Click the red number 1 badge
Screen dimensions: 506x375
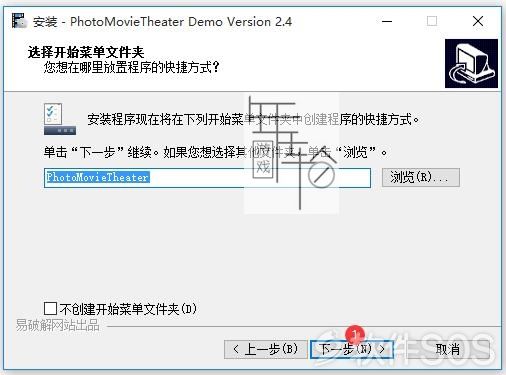pyautogui.click(x=355, y=333)
